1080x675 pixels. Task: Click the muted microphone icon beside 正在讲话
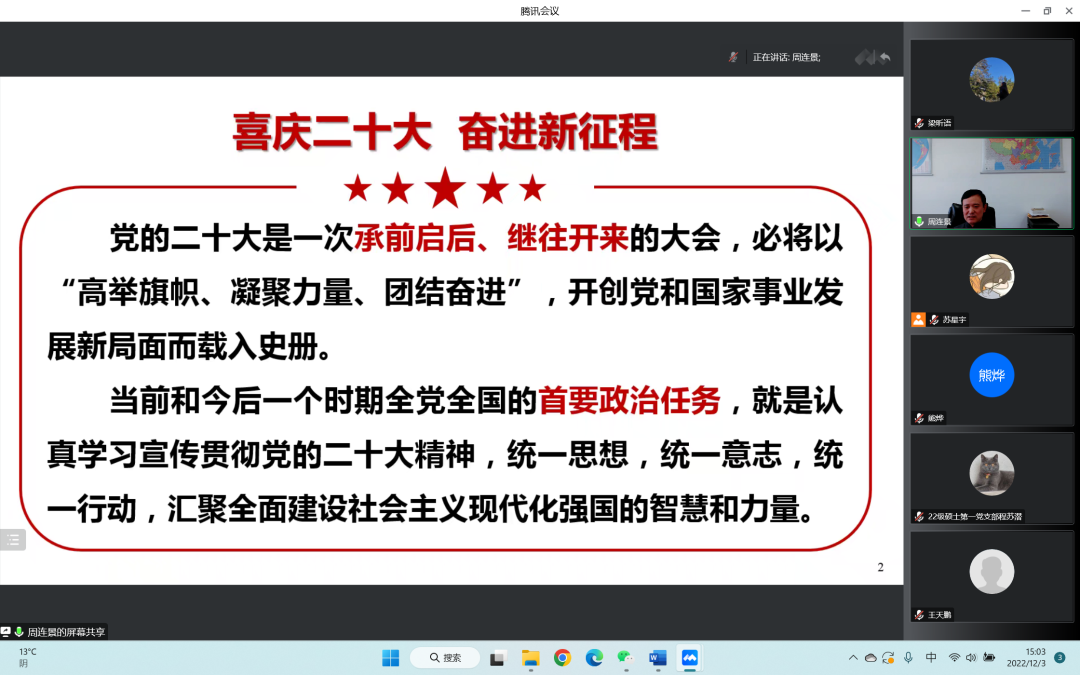point(733,57)
